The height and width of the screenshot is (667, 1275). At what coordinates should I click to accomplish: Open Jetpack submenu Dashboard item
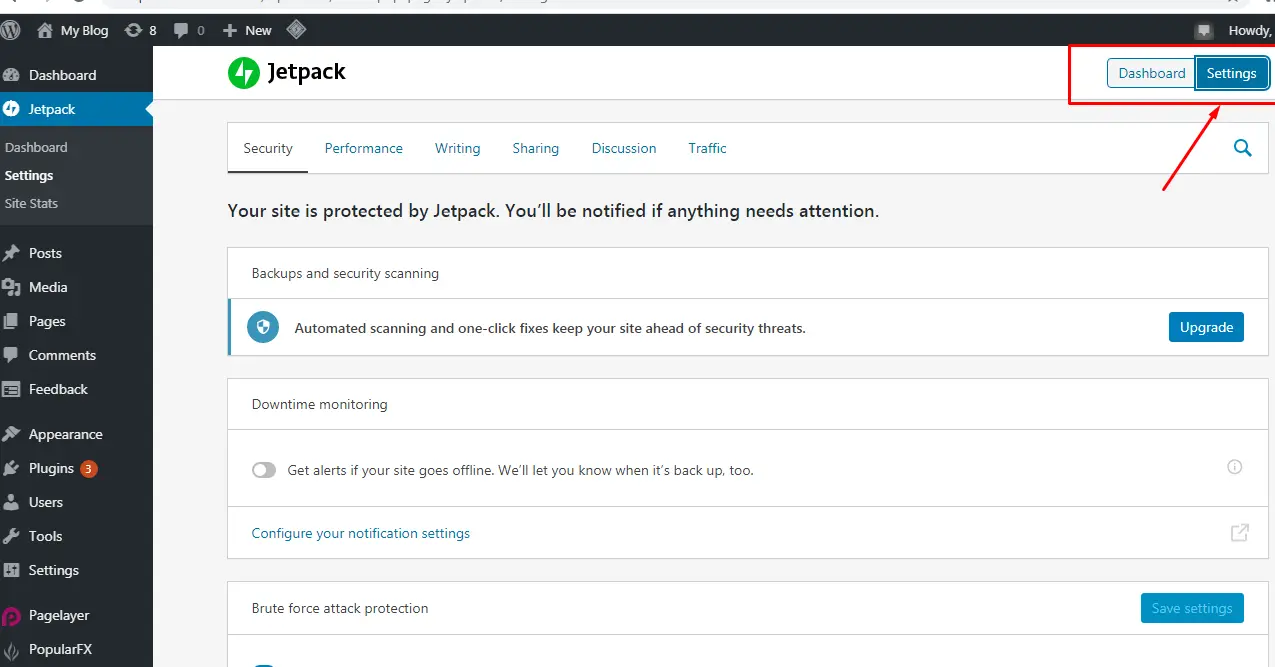click(x=36, y=147)
